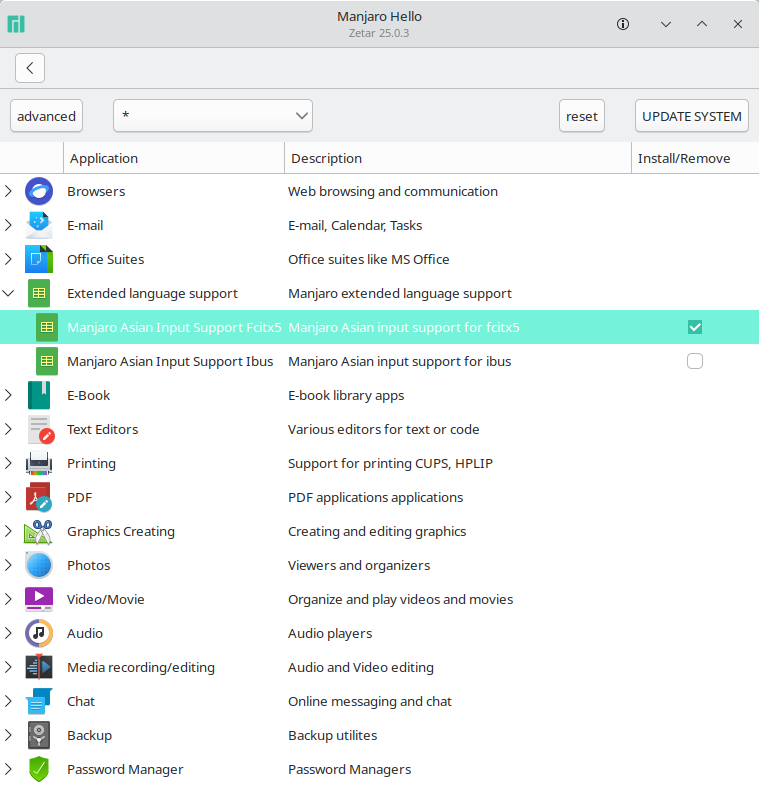This screenshot has width=759, height=793.
Task: Select 'Web browsing and communication' description
Action: point(393,191)
